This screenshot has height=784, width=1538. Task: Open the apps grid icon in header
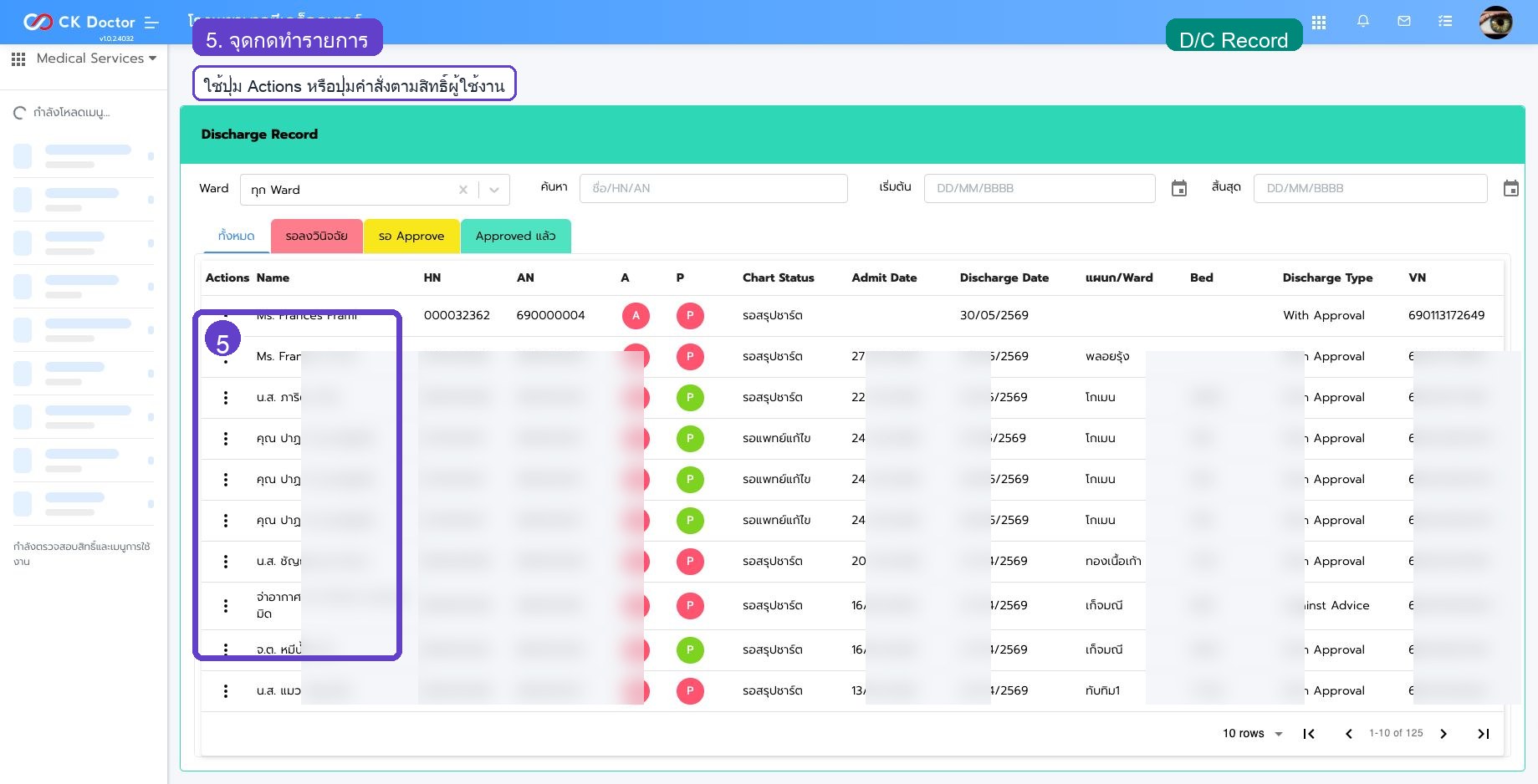[1319, 23]
